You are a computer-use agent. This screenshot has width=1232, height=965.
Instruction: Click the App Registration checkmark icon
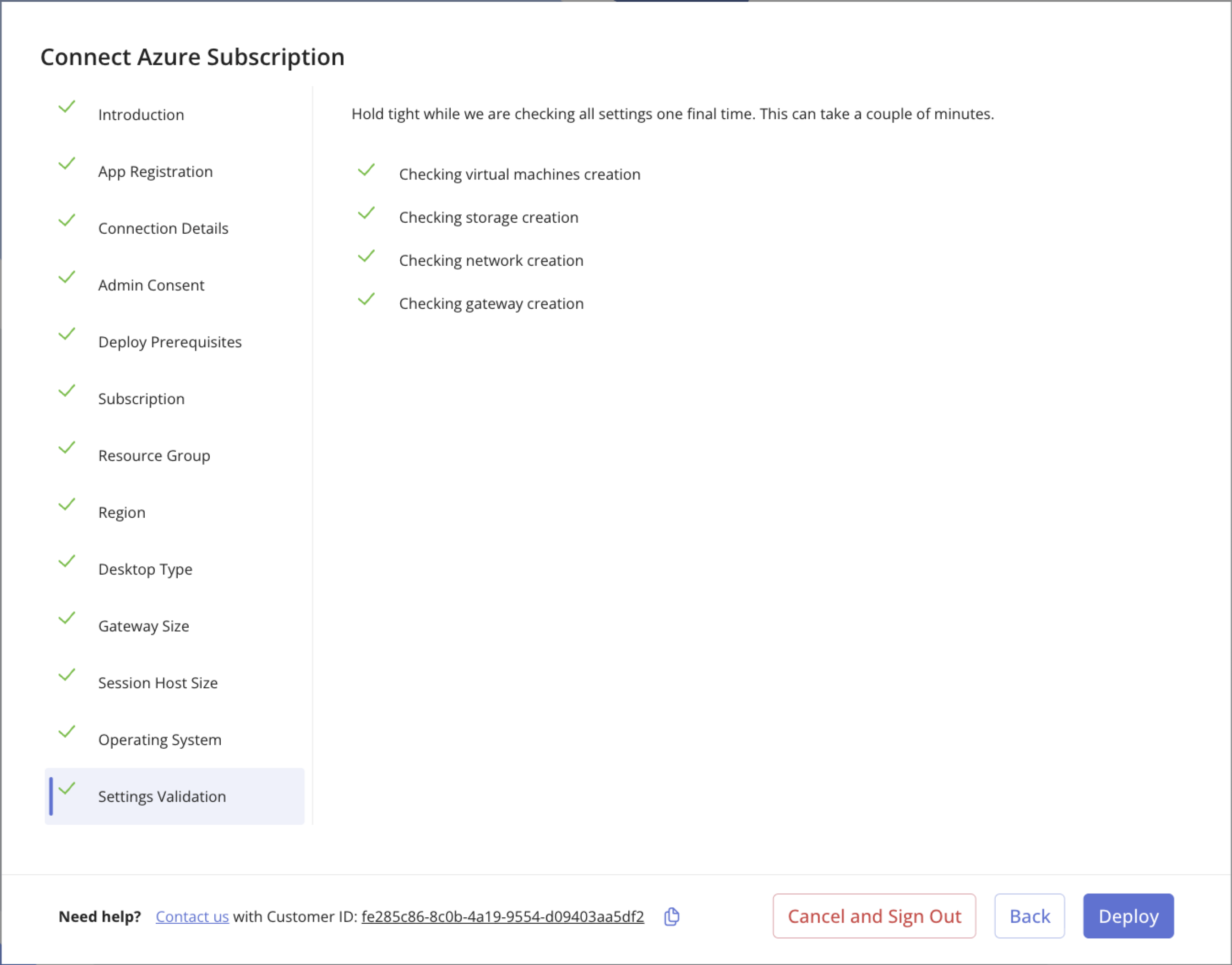click(x=66, y=163)
